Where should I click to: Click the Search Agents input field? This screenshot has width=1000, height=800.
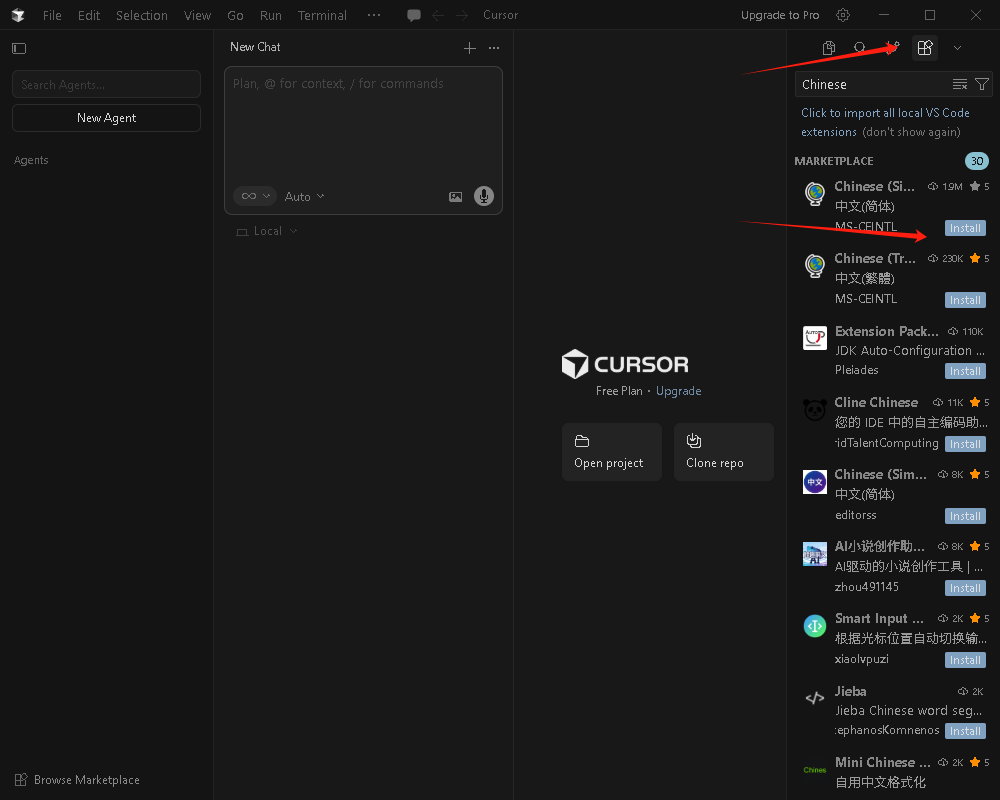tap(106, 85)
